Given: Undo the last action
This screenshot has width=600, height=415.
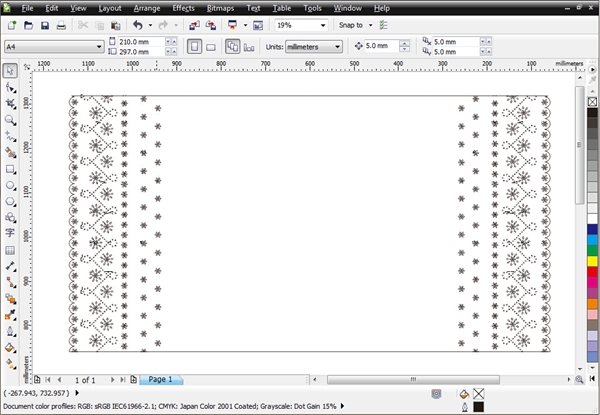Looking at the screenshot, I should pyautogui.click(x=138, y=25).
